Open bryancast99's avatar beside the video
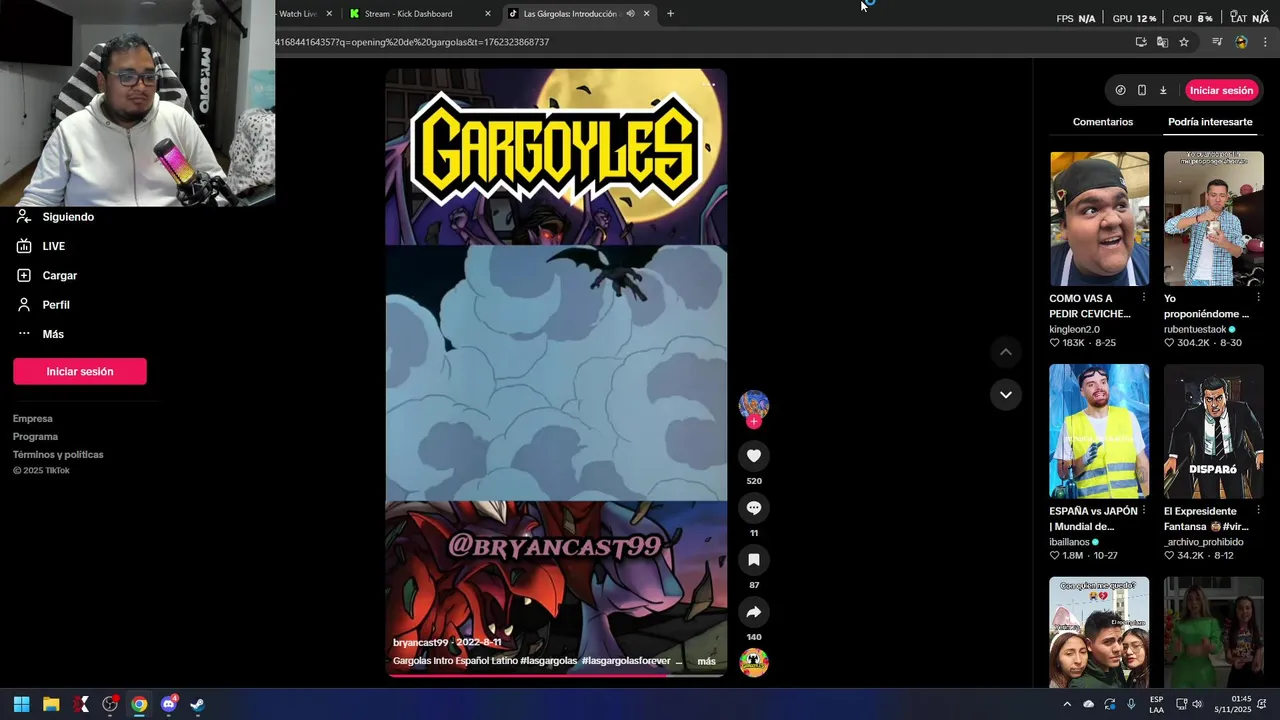1280x720 pixels. [x=754, y=405]
